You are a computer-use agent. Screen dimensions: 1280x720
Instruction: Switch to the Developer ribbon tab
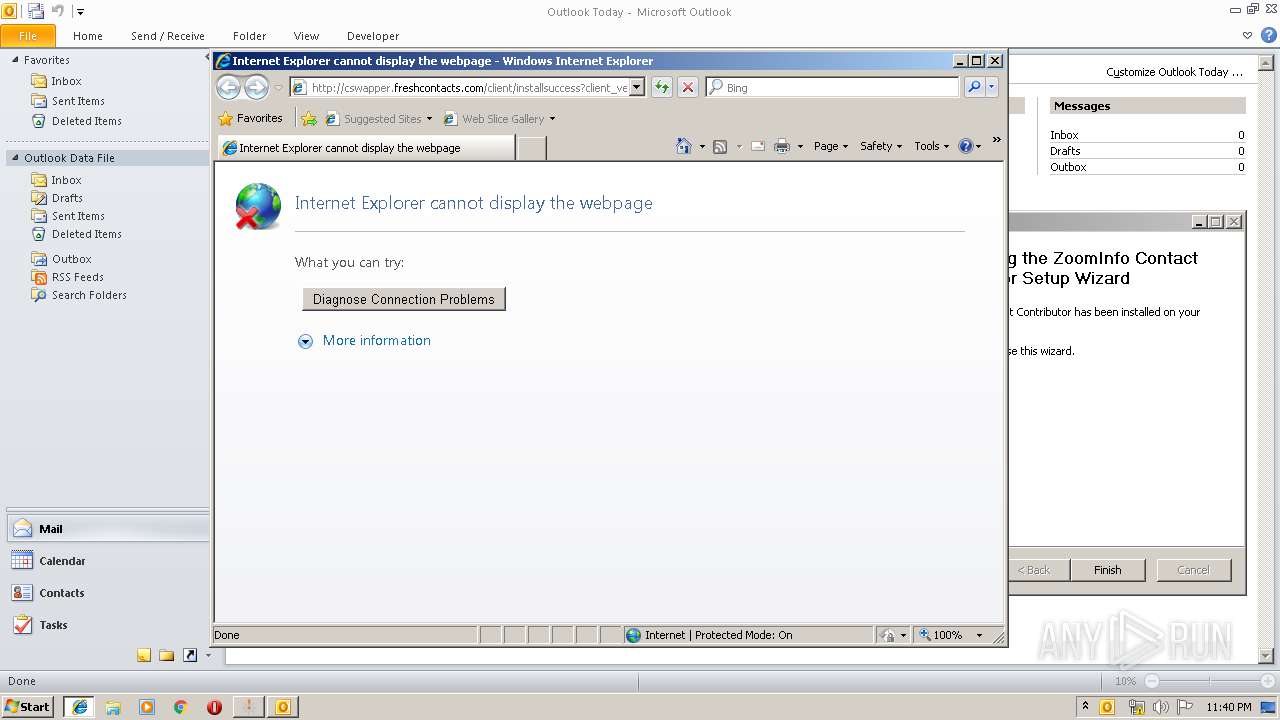373,36
